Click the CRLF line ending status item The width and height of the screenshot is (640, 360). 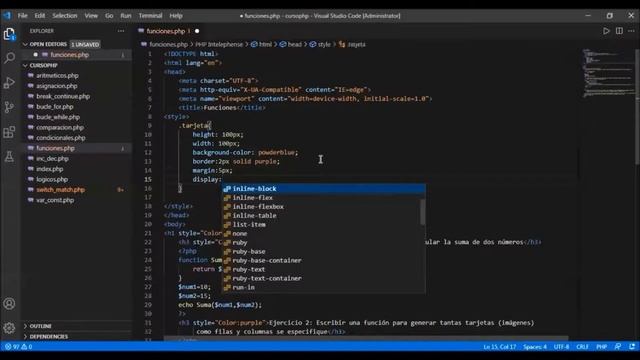[582, 347]
